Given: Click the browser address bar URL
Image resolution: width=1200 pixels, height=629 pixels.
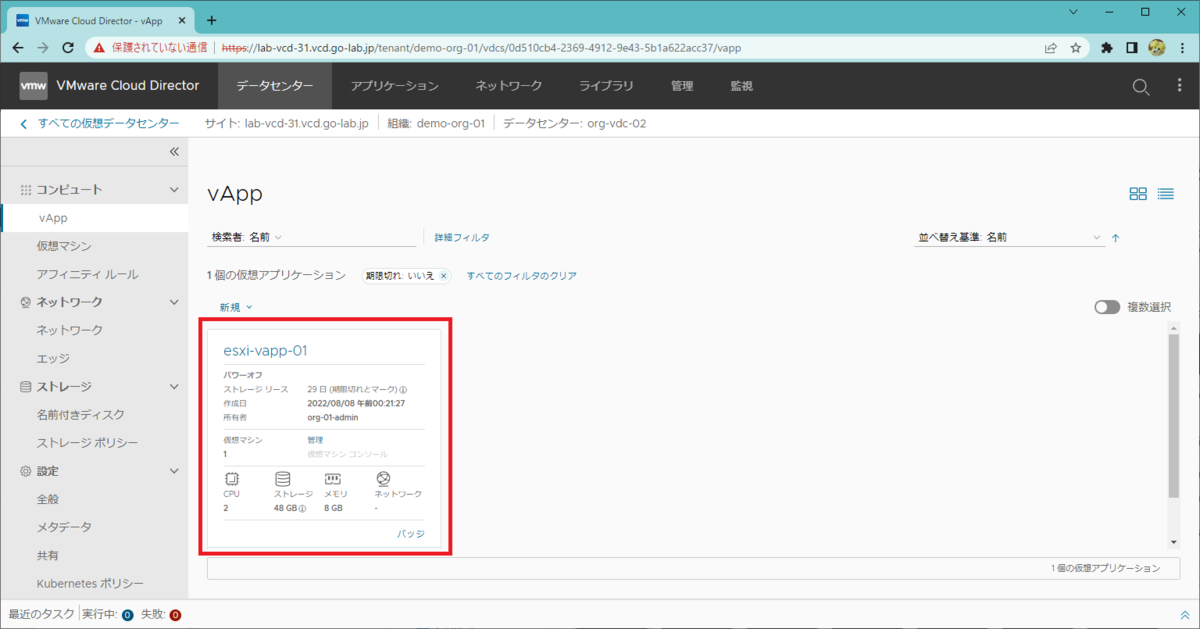Looking at the screenshot, I should pyautogui.click(x=480, y=47).
